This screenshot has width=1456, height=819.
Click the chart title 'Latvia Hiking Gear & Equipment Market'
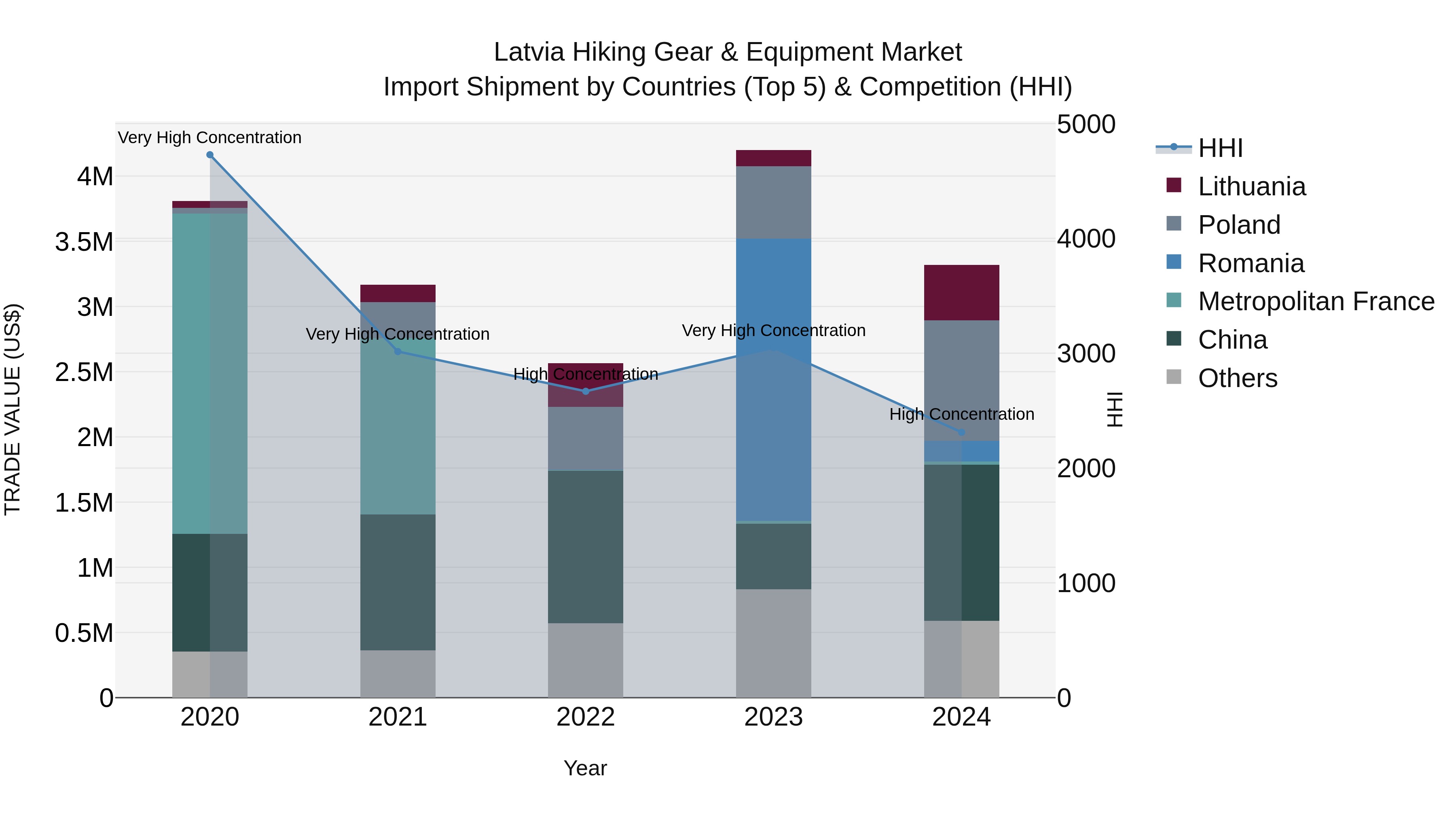click(x=728, y=52)
